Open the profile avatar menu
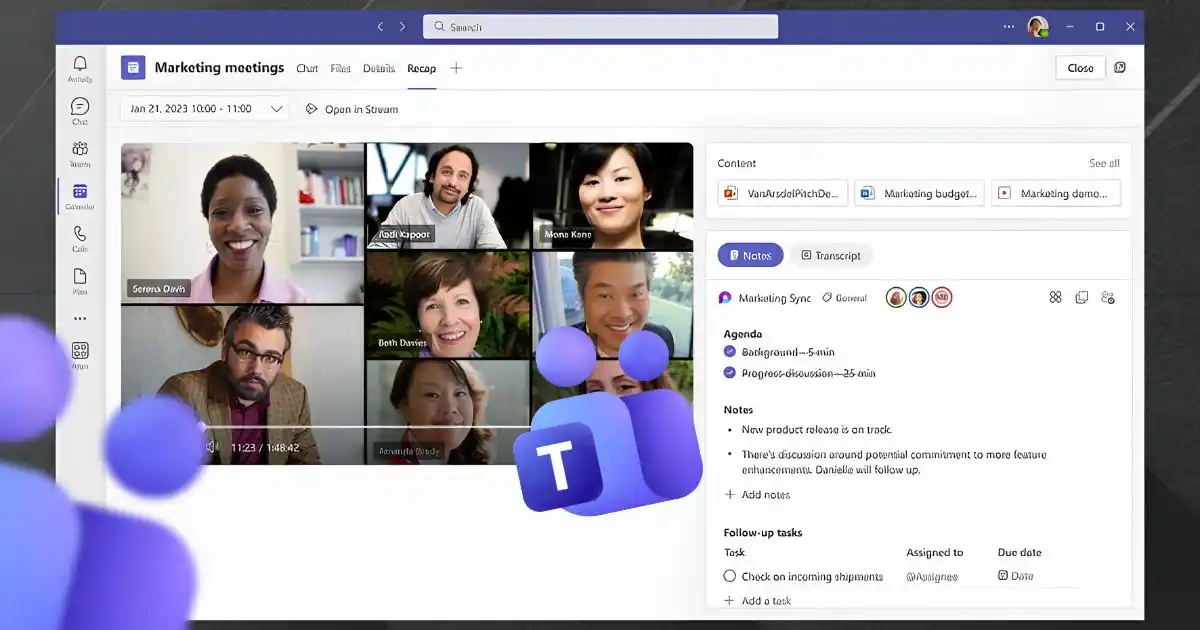Viewport: 1200px width, 630px height. tap(1038, 27)
